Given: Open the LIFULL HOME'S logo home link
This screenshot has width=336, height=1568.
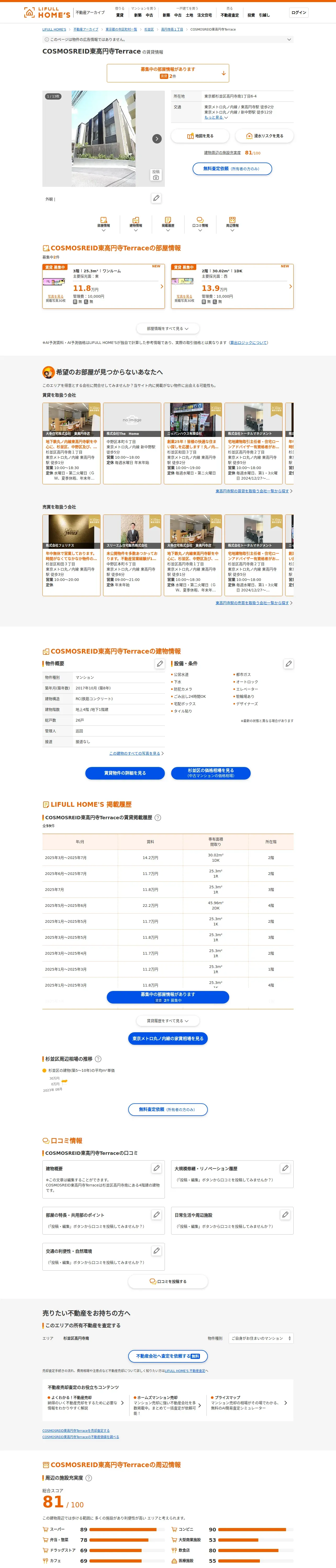Looking at the screenshot, I should [x=47, y=12].
